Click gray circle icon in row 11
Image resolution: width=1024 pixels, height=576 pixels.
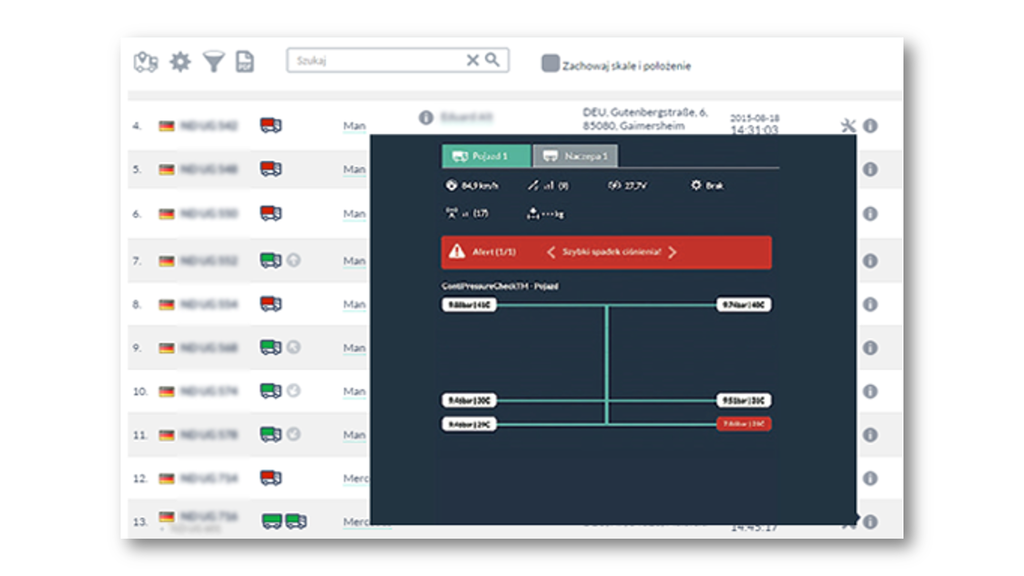294,434
